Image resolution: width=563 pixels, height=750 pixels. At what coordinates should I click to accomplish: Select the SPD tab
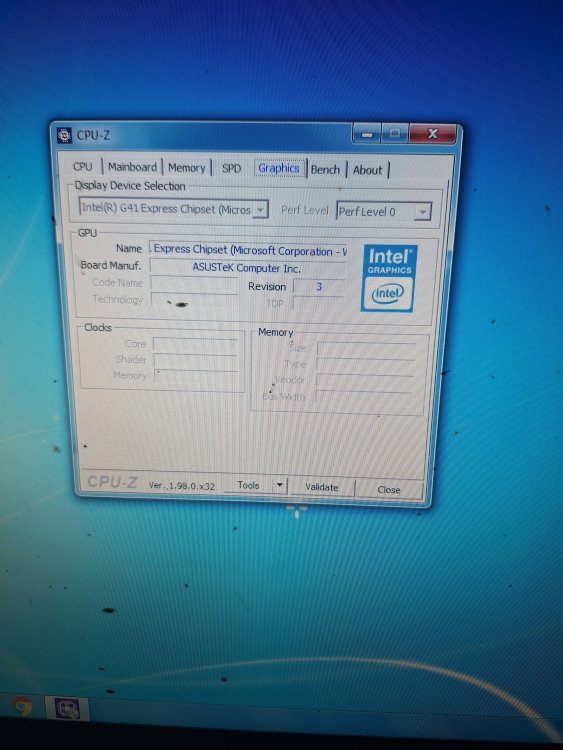[231, 168]
